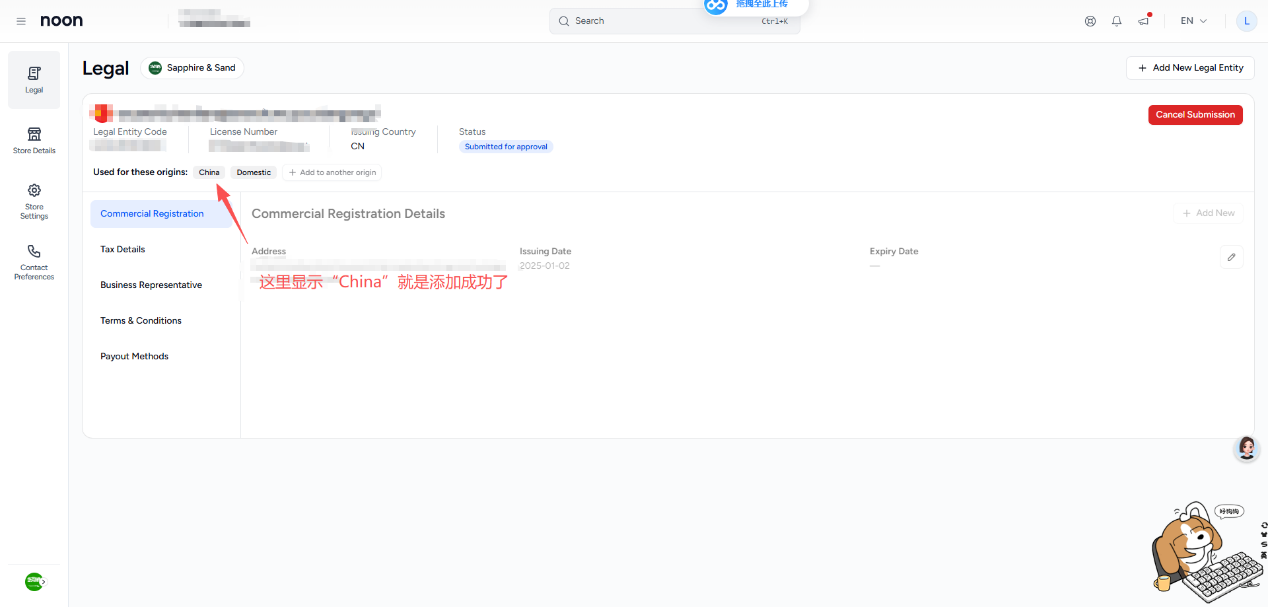Click the Domestic origin tag
The width and height of the screenshot is (1268, 607).
[x=254, y=172]
